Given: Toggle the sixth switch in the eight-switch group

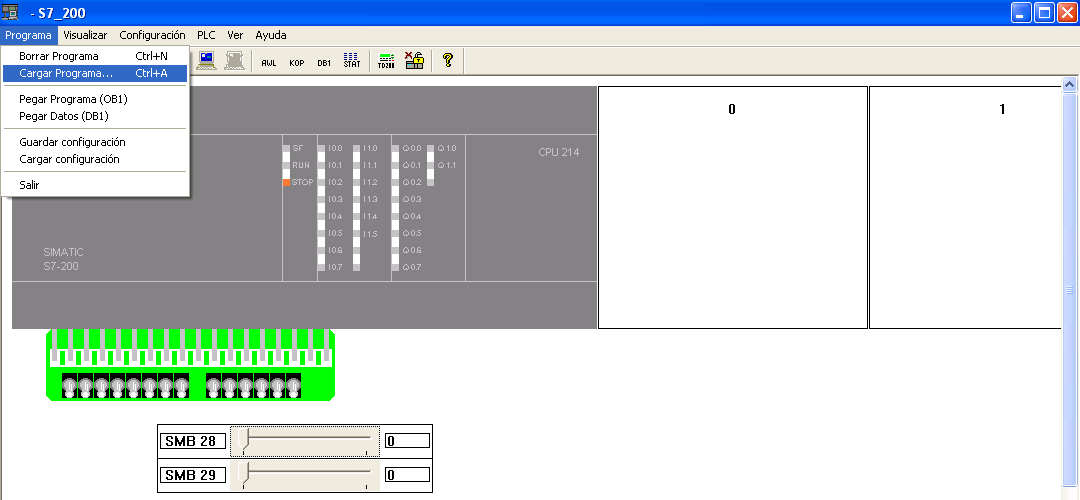Looking at the screenshot, I should tap(149, 386).
